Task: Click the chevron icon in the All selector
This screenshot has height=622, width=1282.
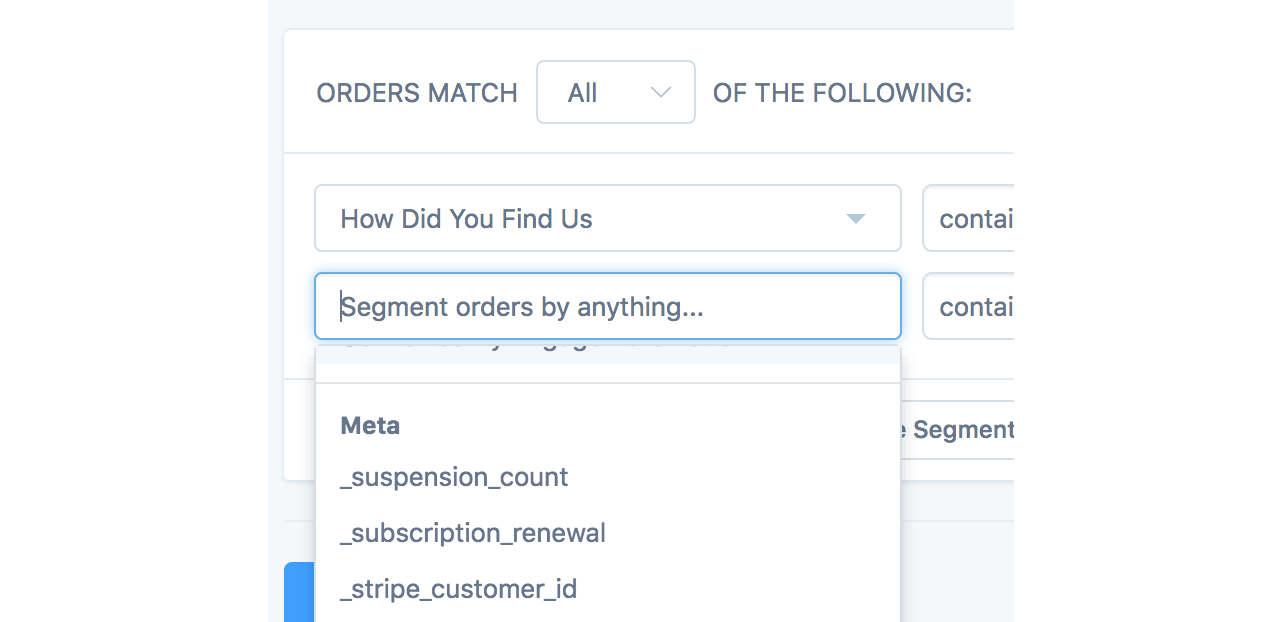Action: tap(660, 93)
